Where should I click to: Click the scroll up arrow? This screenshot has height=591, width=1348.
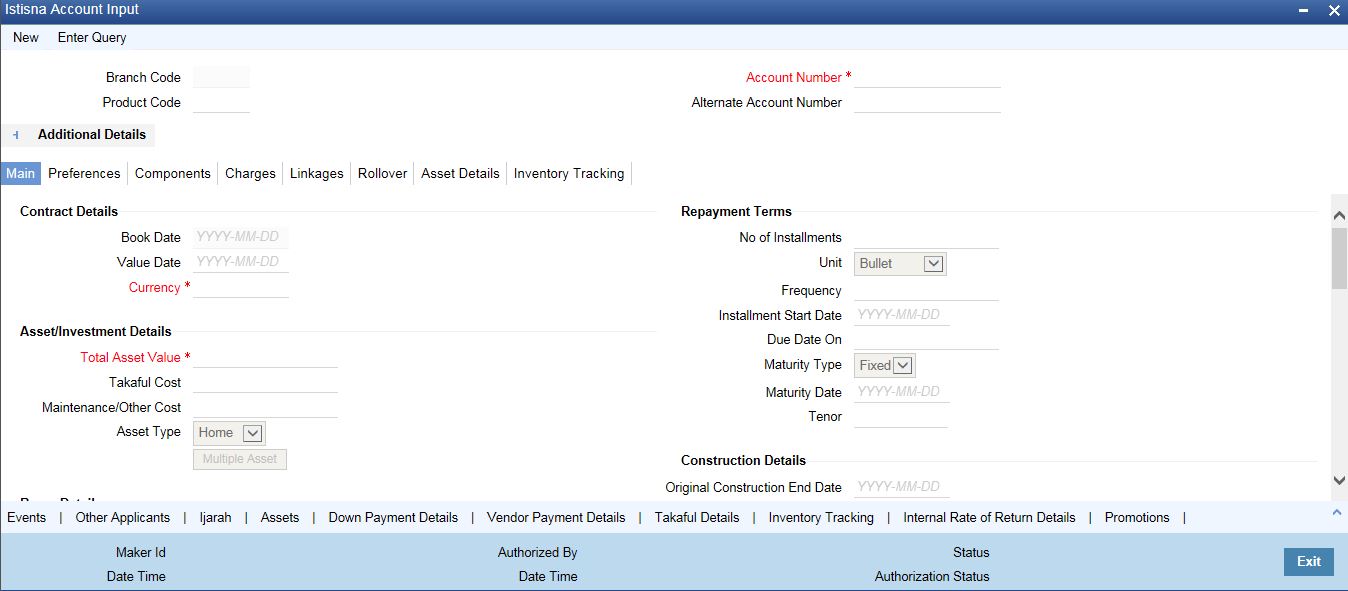pos(1340,213)
